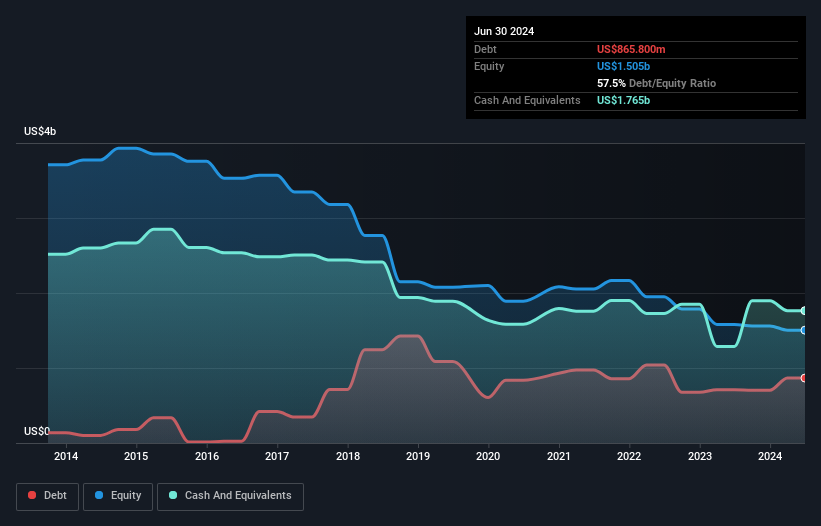The image size is (821, 526).
Task: Toggle Cash And Equivalents legend button
Action: 230,496
